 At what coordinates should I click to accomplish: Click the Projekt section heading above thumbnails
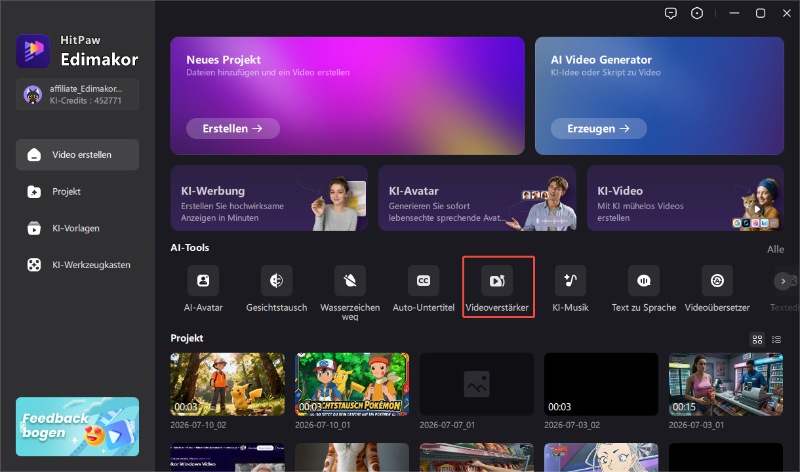[x=187, y=338]
